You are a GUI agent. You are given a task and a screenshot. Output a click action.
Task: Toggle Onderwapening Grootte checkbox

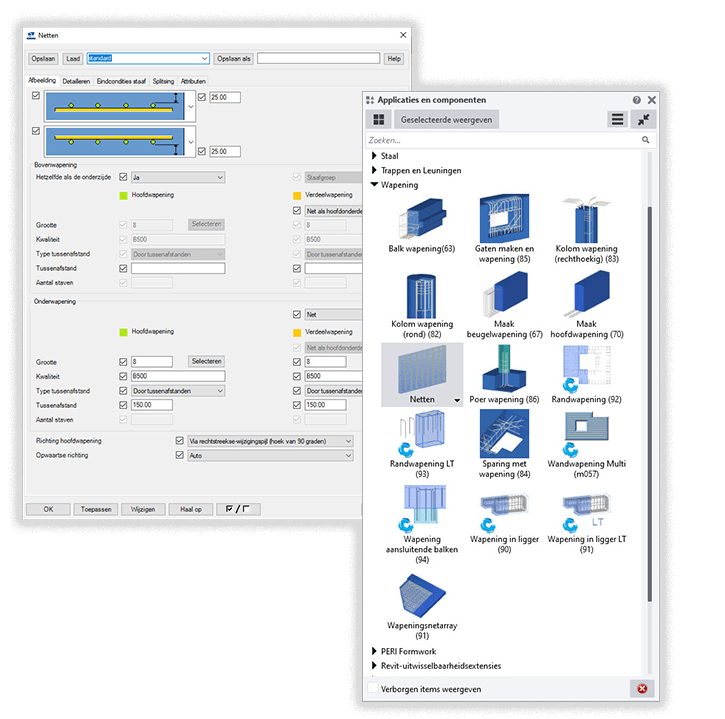[x=123, y=362]
